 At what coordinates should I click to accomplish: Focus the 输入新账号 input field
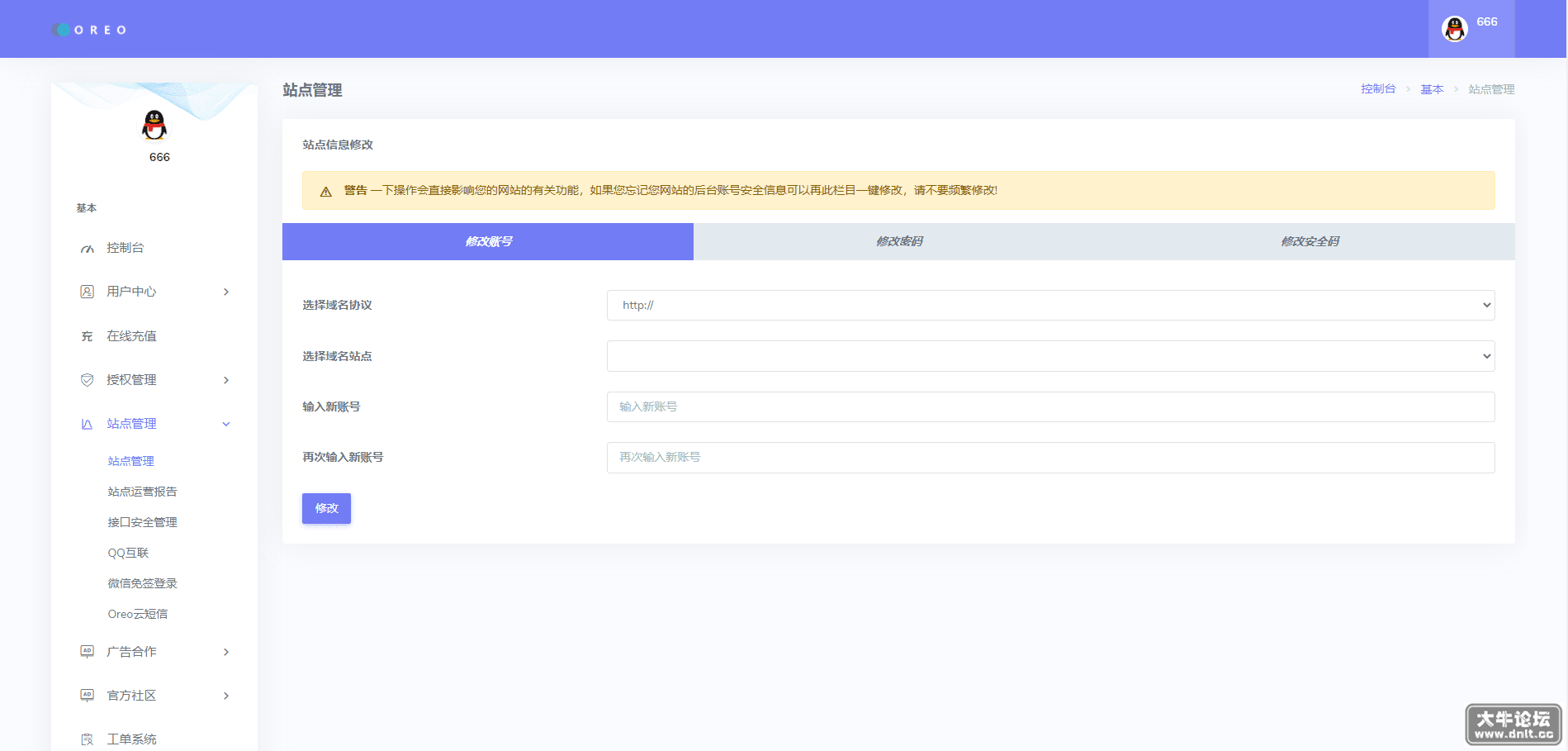[1050, 406]
